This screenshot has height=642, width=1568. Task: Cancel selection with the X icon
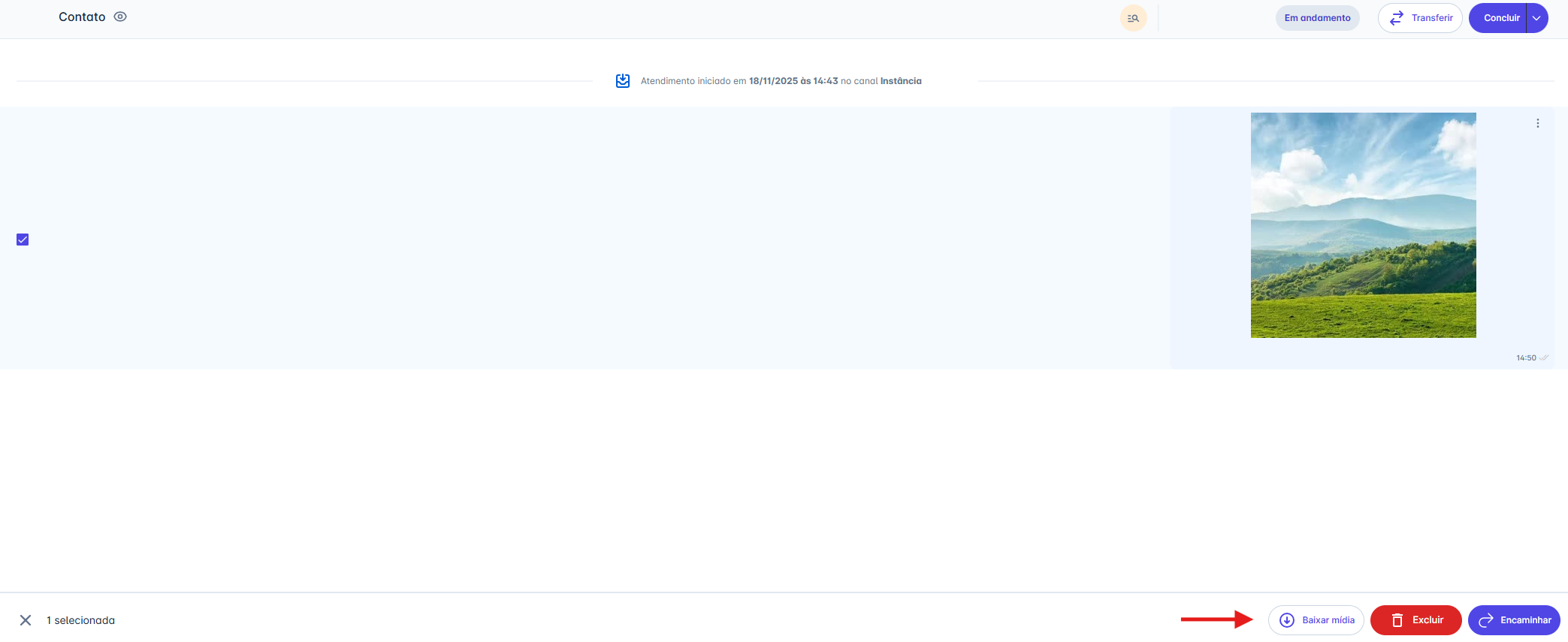click(26, 620)
